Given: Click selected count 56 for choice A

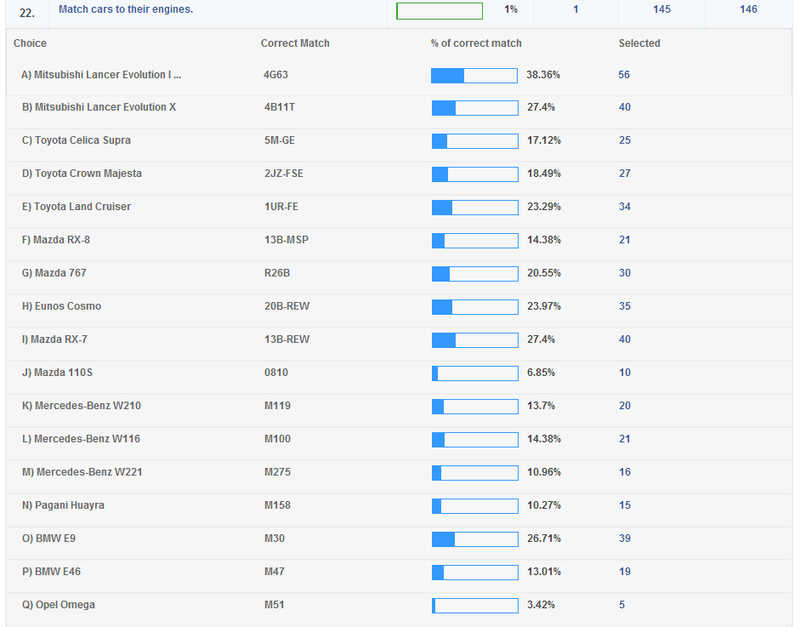Looking at the screenshot, I should [623, 75].
